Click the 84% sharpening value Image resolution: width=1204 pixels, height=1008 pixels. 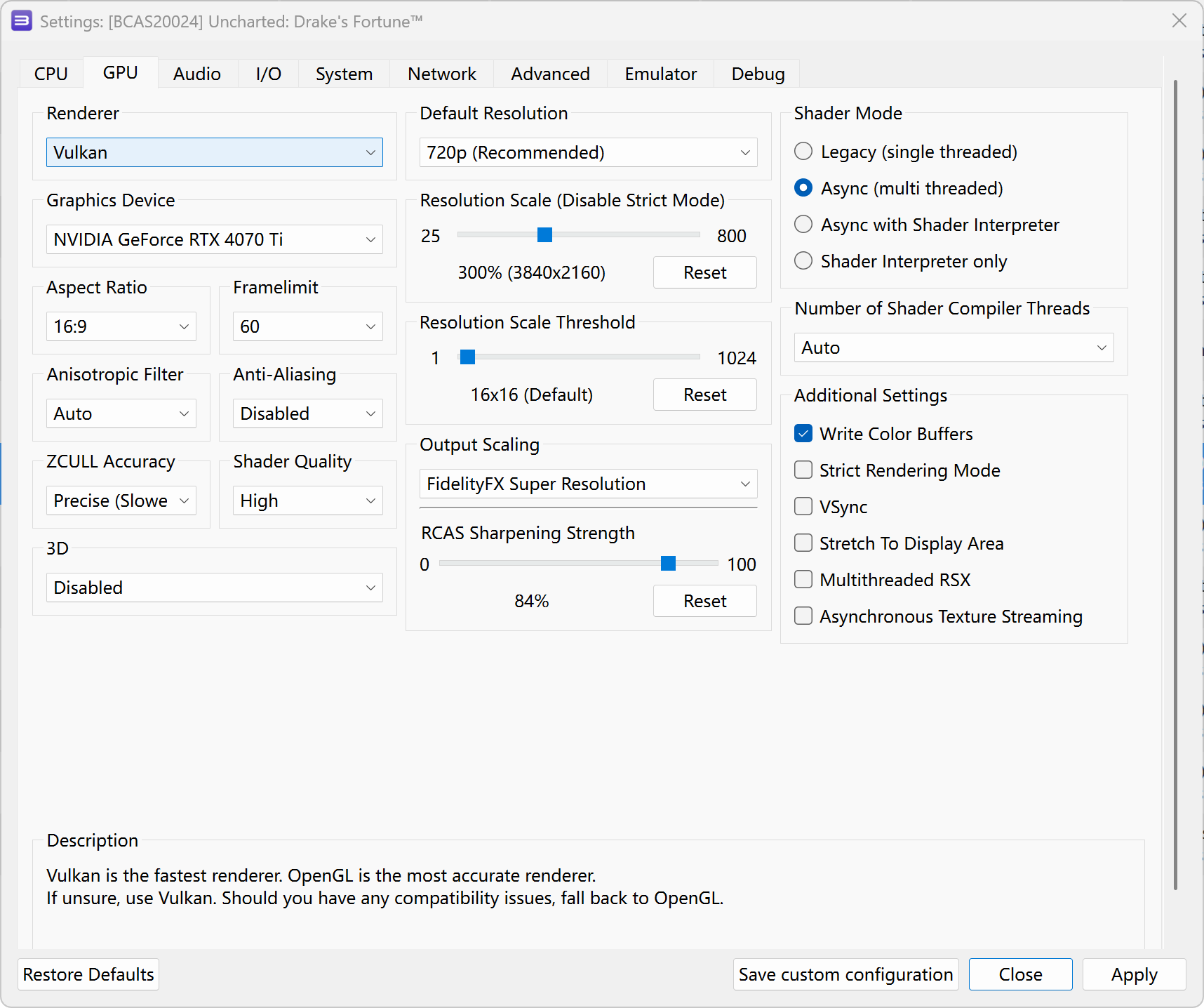click(x=532, y=601)
